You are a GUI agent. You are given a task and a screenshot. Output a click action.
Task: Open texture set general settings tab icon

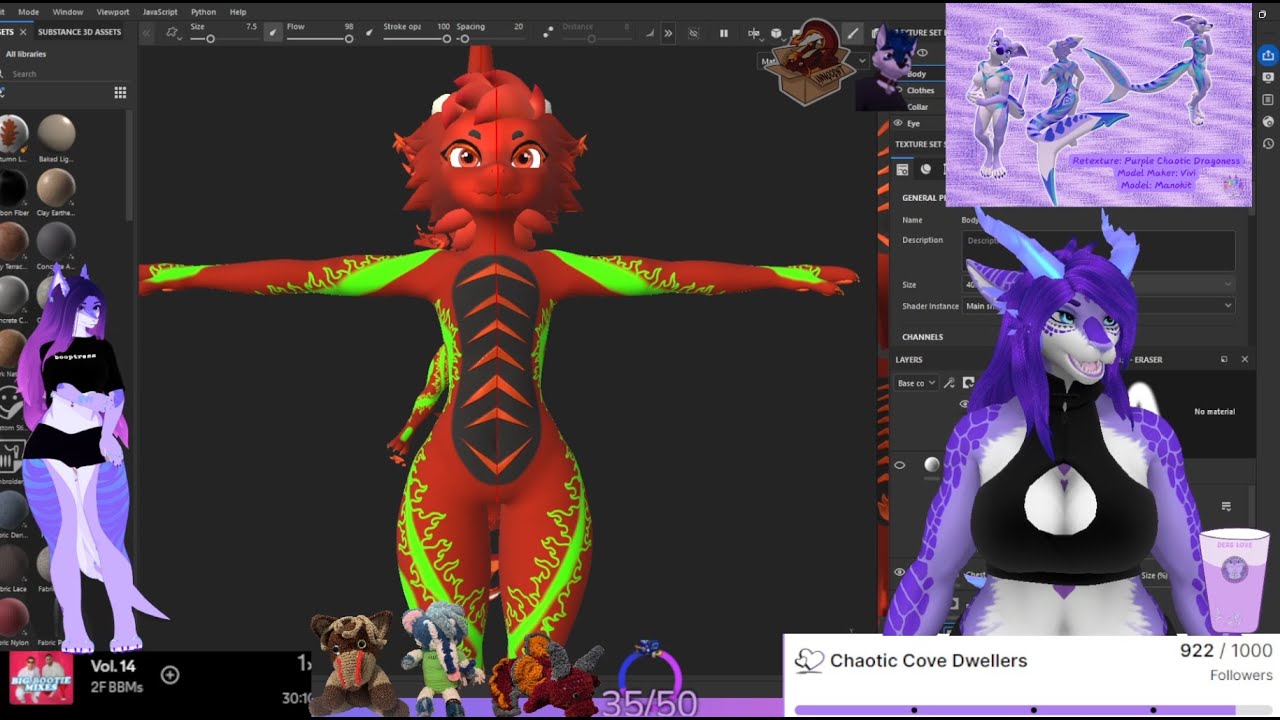(x=903, y=169)
